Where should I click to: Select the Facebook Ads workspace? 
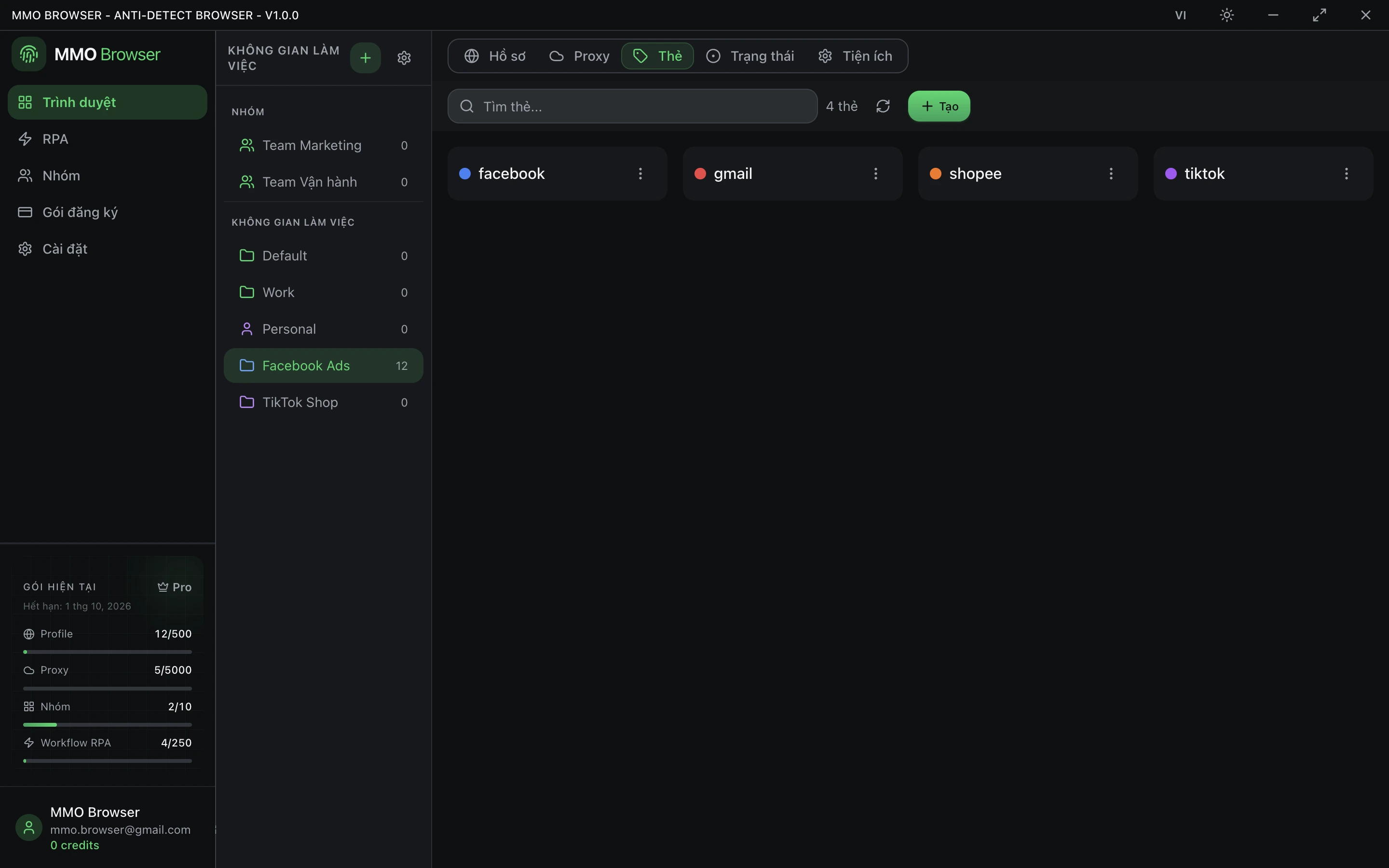click(x=323, y=366)
